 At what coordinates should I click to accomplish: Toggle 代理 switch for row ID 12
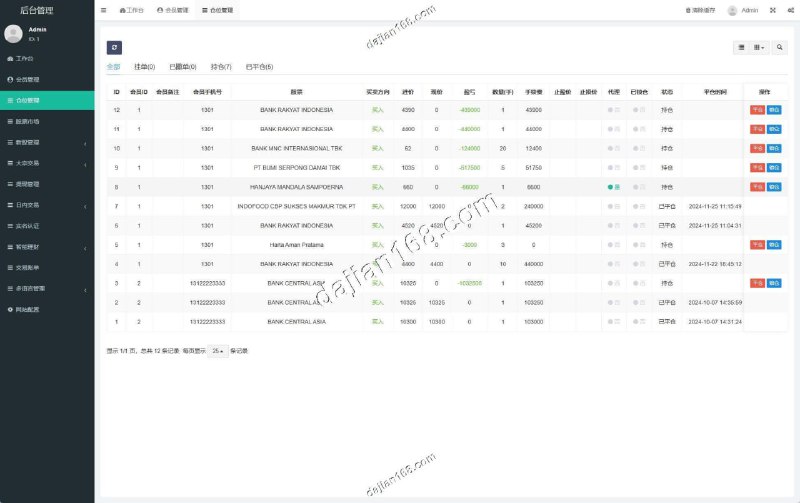click(612, 110)
